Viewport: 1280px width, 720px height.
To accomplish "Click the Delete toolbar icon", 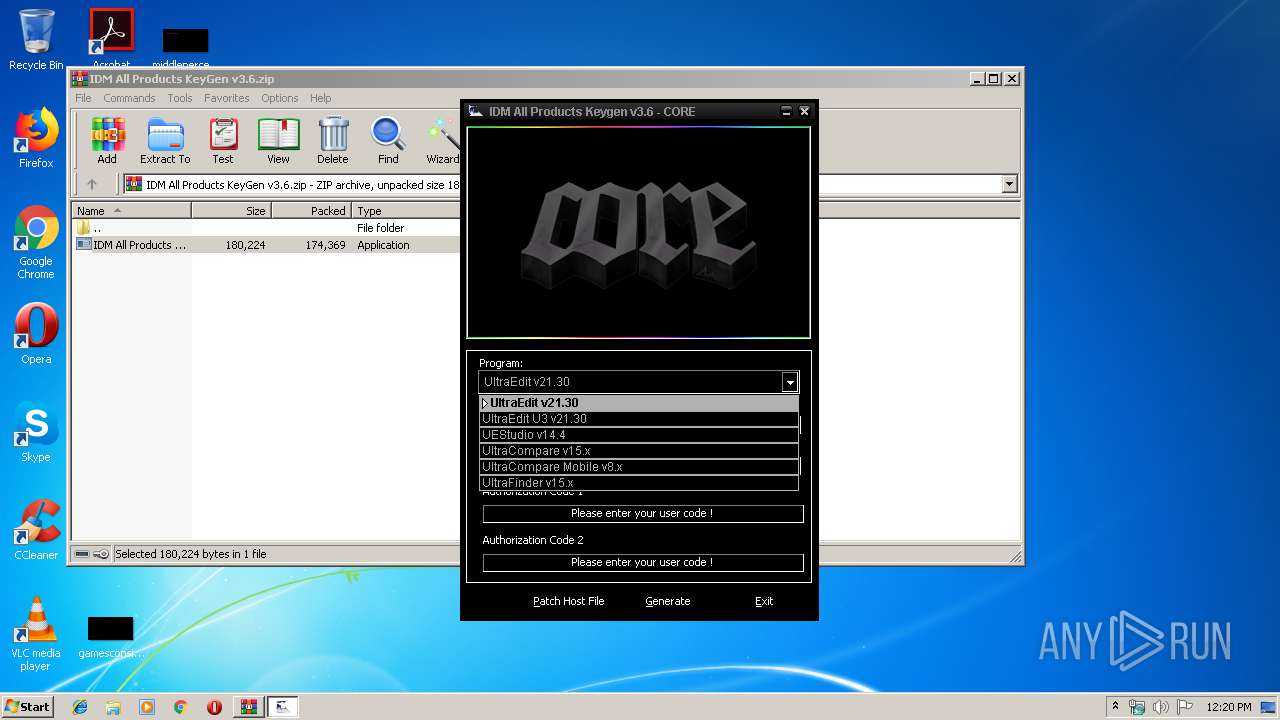I will pos(333,140).
